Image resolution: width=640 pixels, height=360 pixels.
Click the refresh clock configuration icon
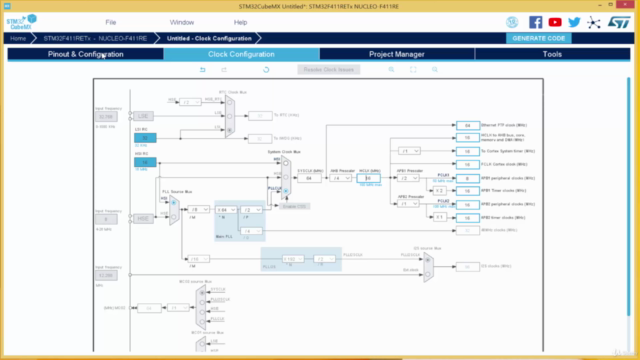[x=266, y=69]
